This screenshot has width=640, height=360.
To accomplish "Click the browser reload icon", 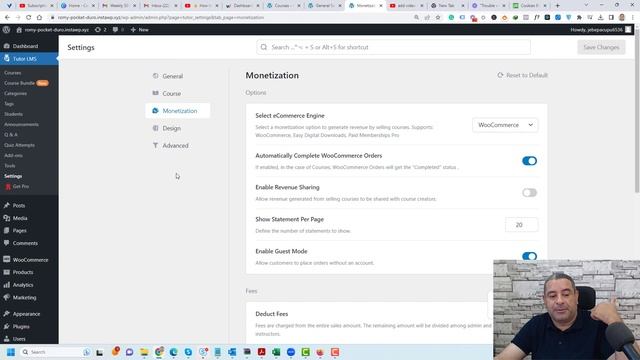I will [29, 18].
